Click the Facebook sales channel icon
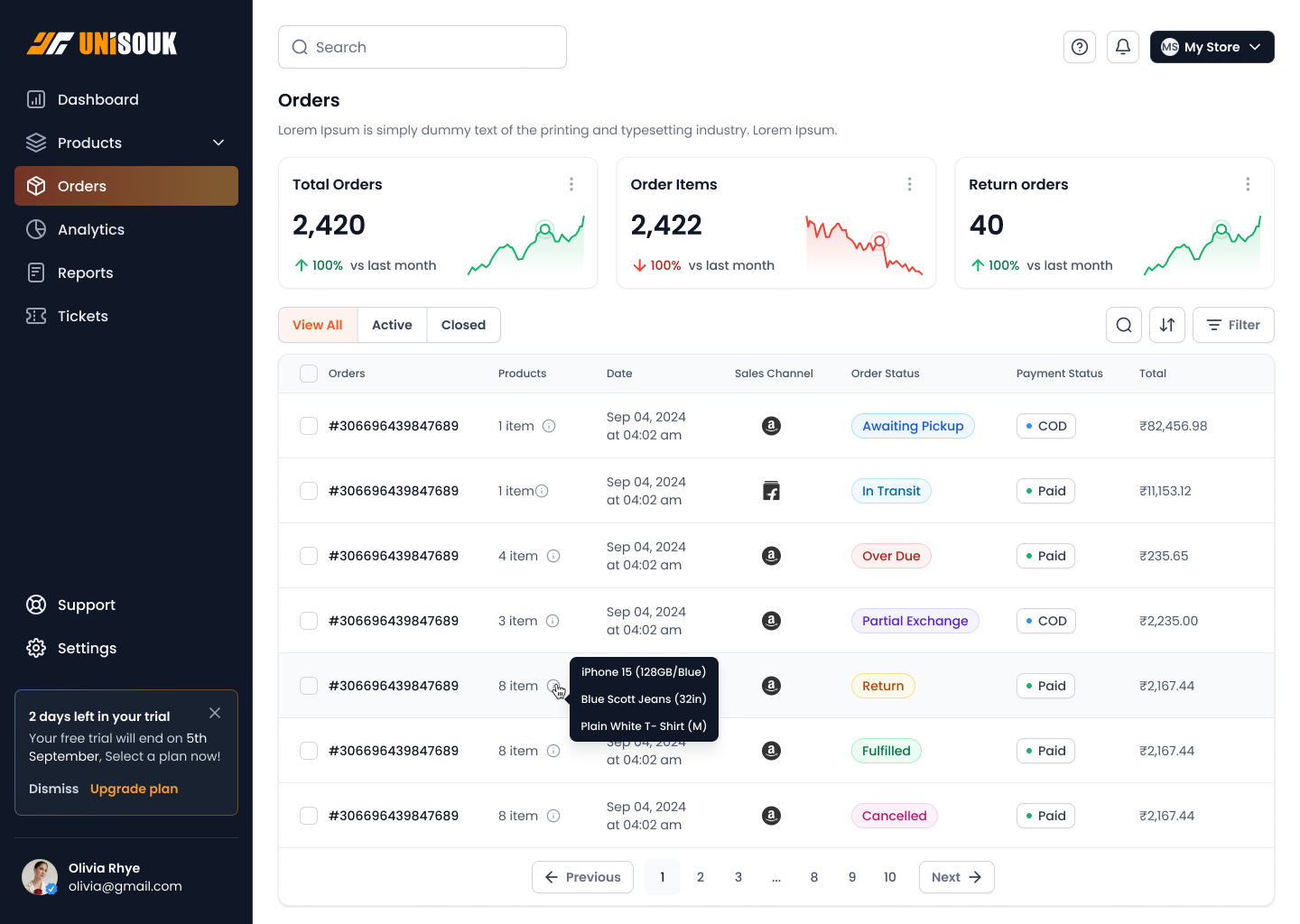Viewport: 1300px width, 924px height. [x=771, y=491]
